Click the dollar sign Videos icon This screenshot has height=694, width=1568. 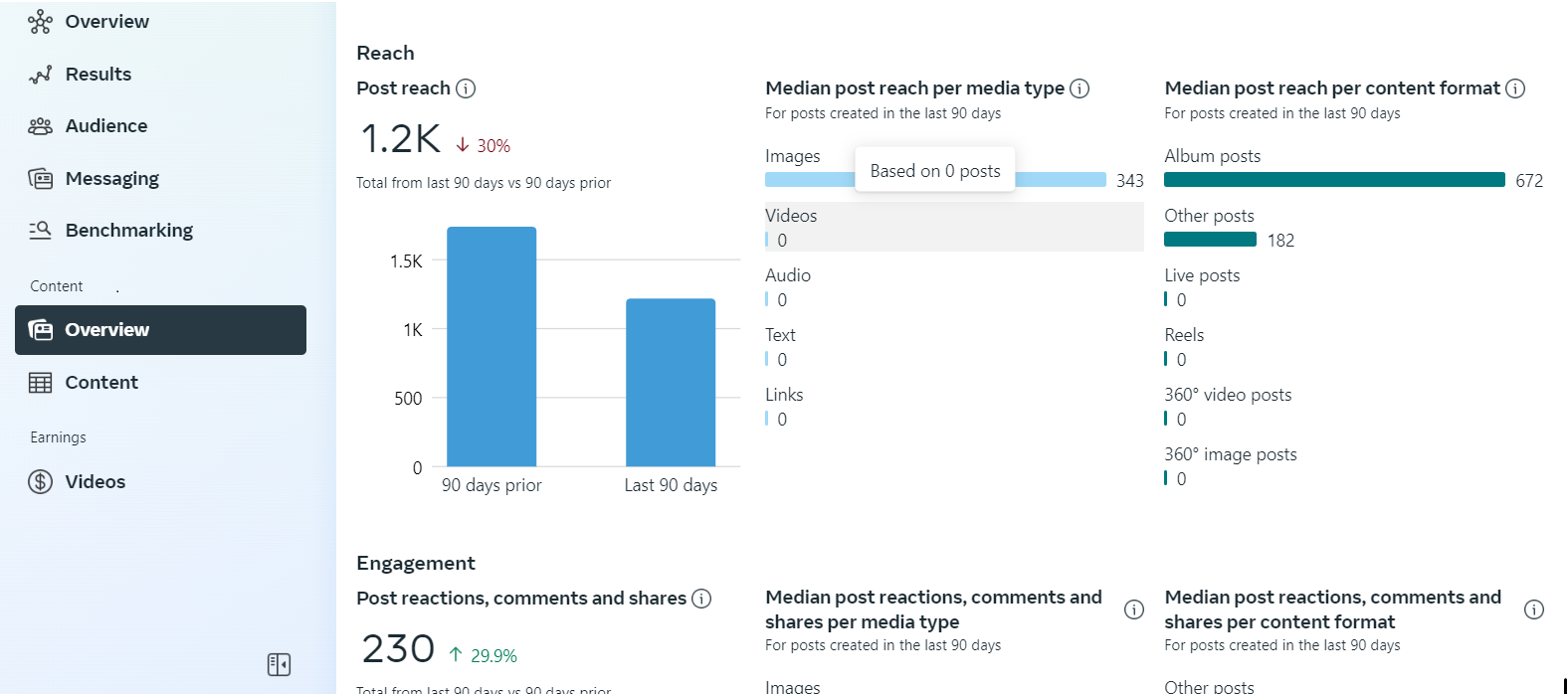41,482
